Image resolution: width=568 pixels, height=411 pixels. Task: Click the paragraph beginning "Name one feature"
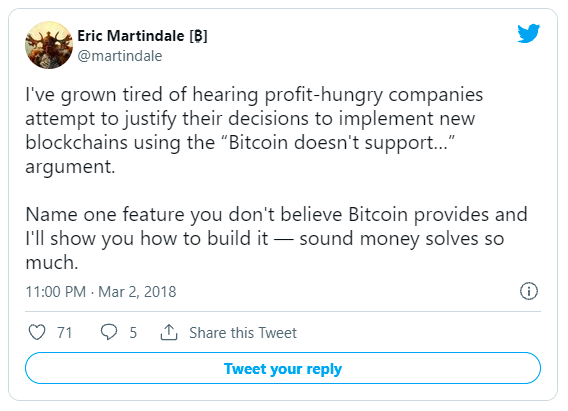276,238
